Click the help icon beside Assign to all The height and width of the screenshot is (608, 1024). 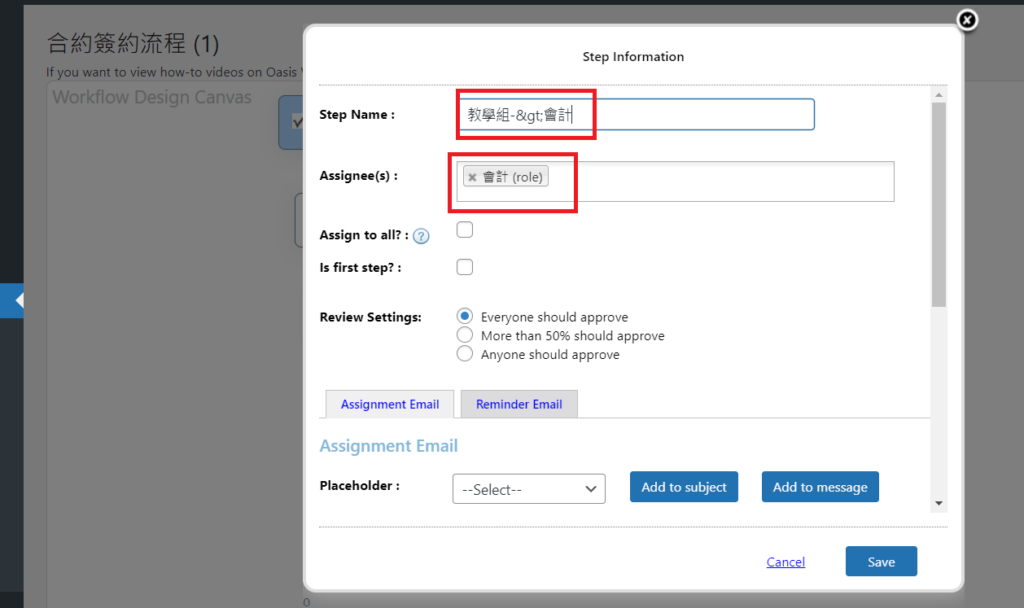pyautogui.click(x=421, y=236)
